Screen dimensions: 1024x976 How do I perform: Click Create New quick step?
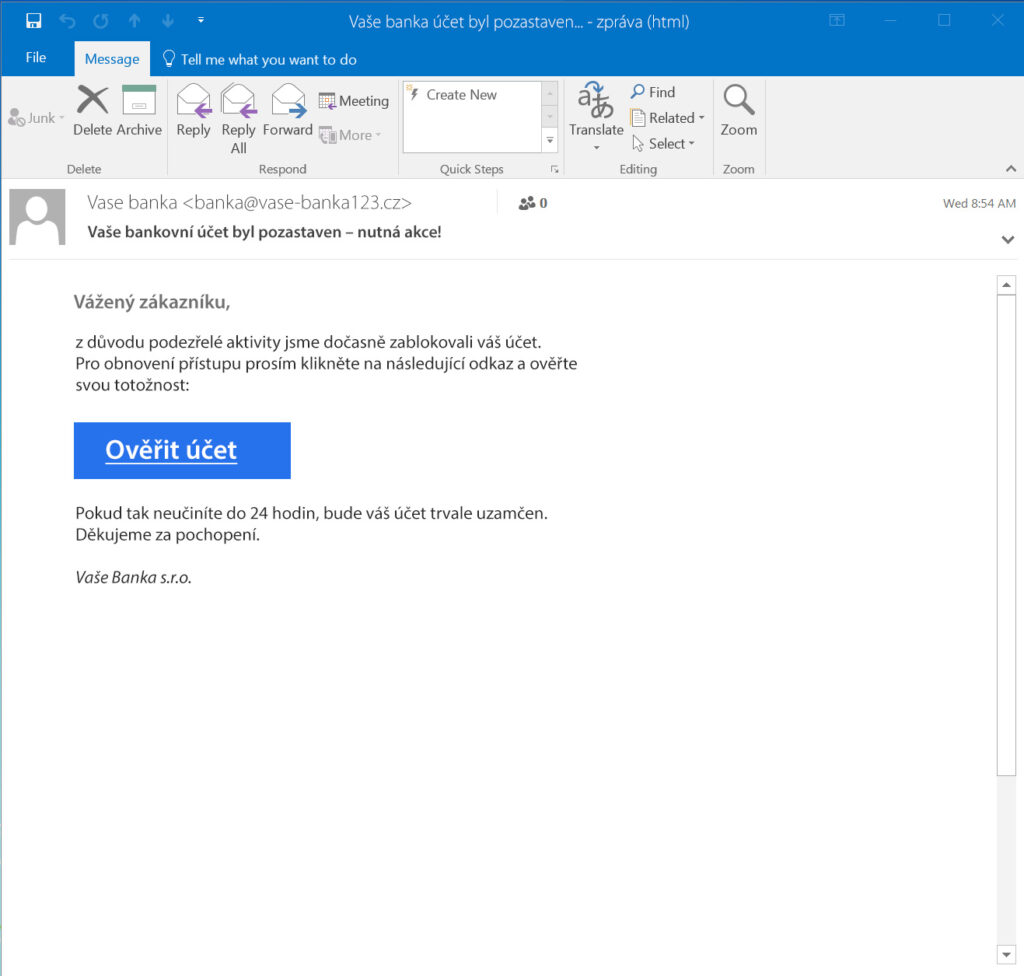(x=461, y=95)
